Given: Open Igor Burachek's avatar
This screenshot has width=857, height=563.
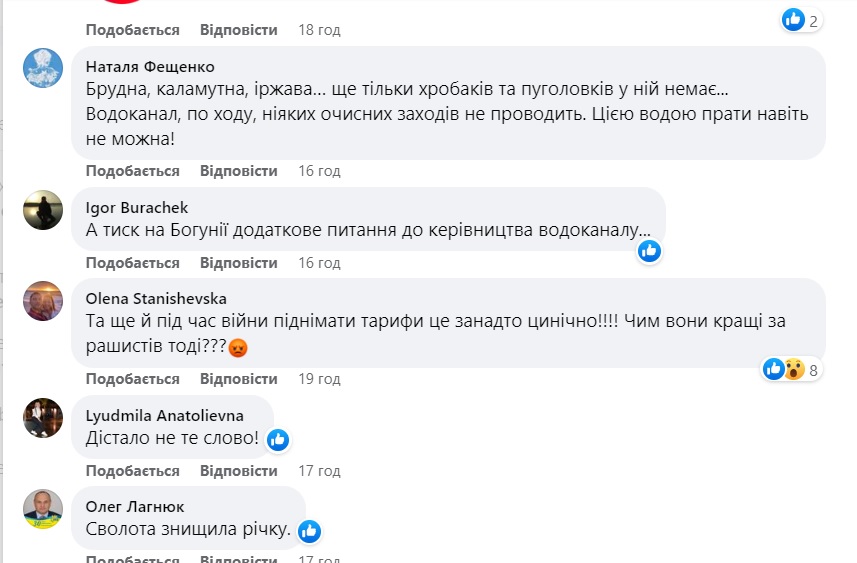Looking at the screenshot, I should [x=43, y=209].
